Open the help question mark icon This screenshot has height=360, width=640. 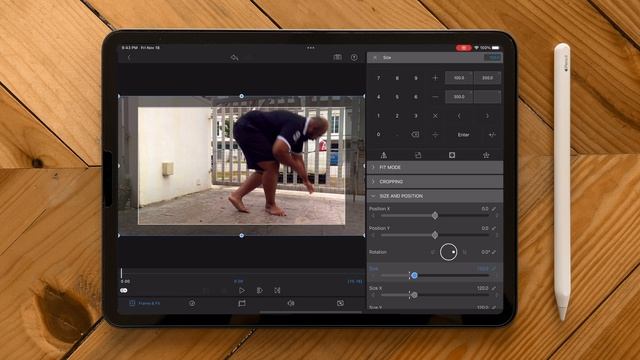tap(354, 58)
